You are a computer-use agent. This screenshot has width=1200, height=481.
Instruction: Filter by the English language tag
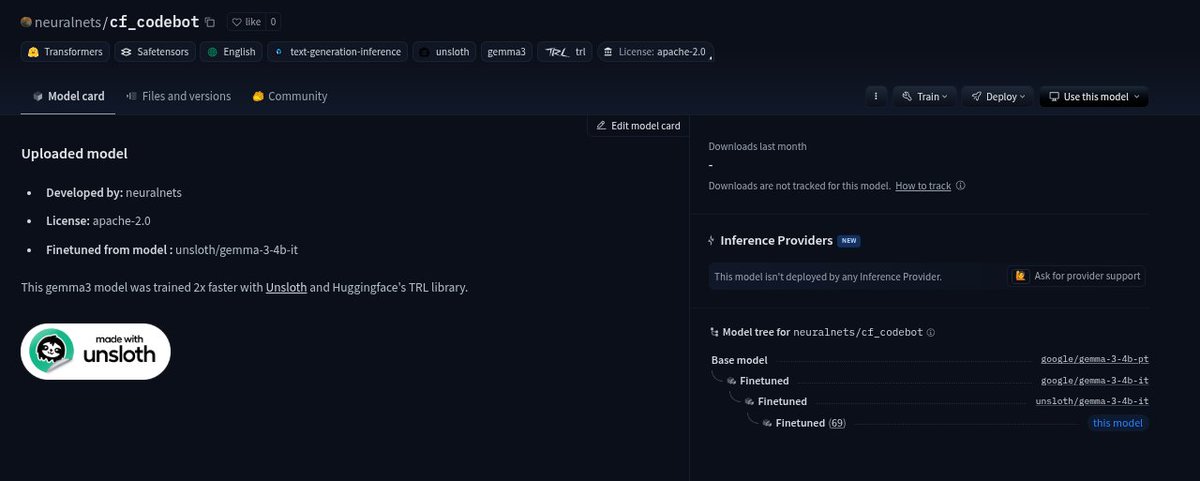coord(231,52)
